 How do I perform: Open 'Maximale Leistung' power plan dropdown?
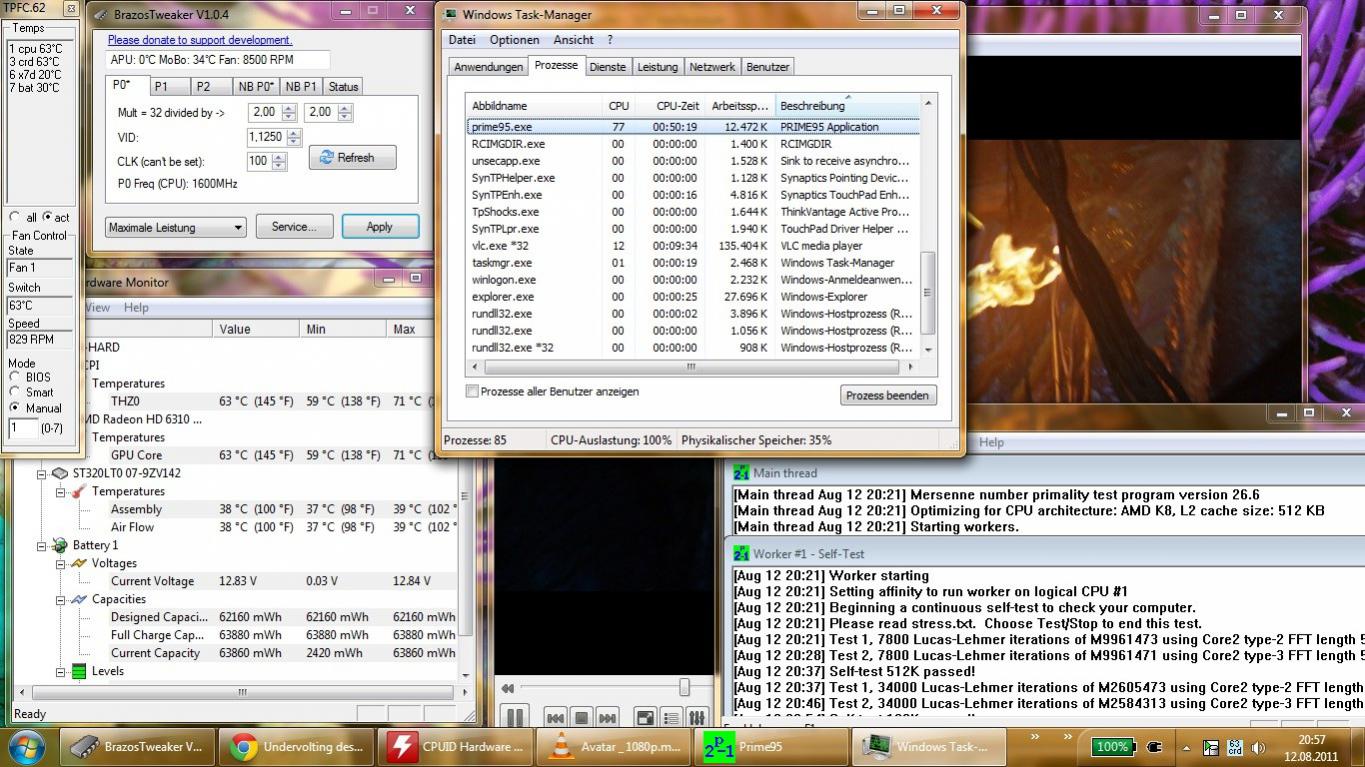pos(175,227)
